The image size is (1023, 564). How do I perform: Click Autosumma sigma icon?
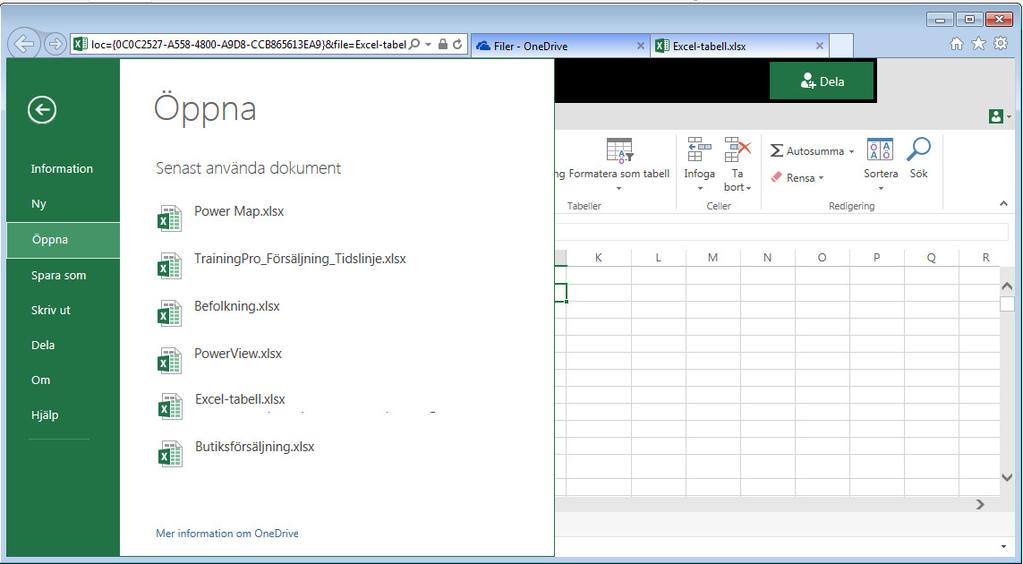pos(776,151)
